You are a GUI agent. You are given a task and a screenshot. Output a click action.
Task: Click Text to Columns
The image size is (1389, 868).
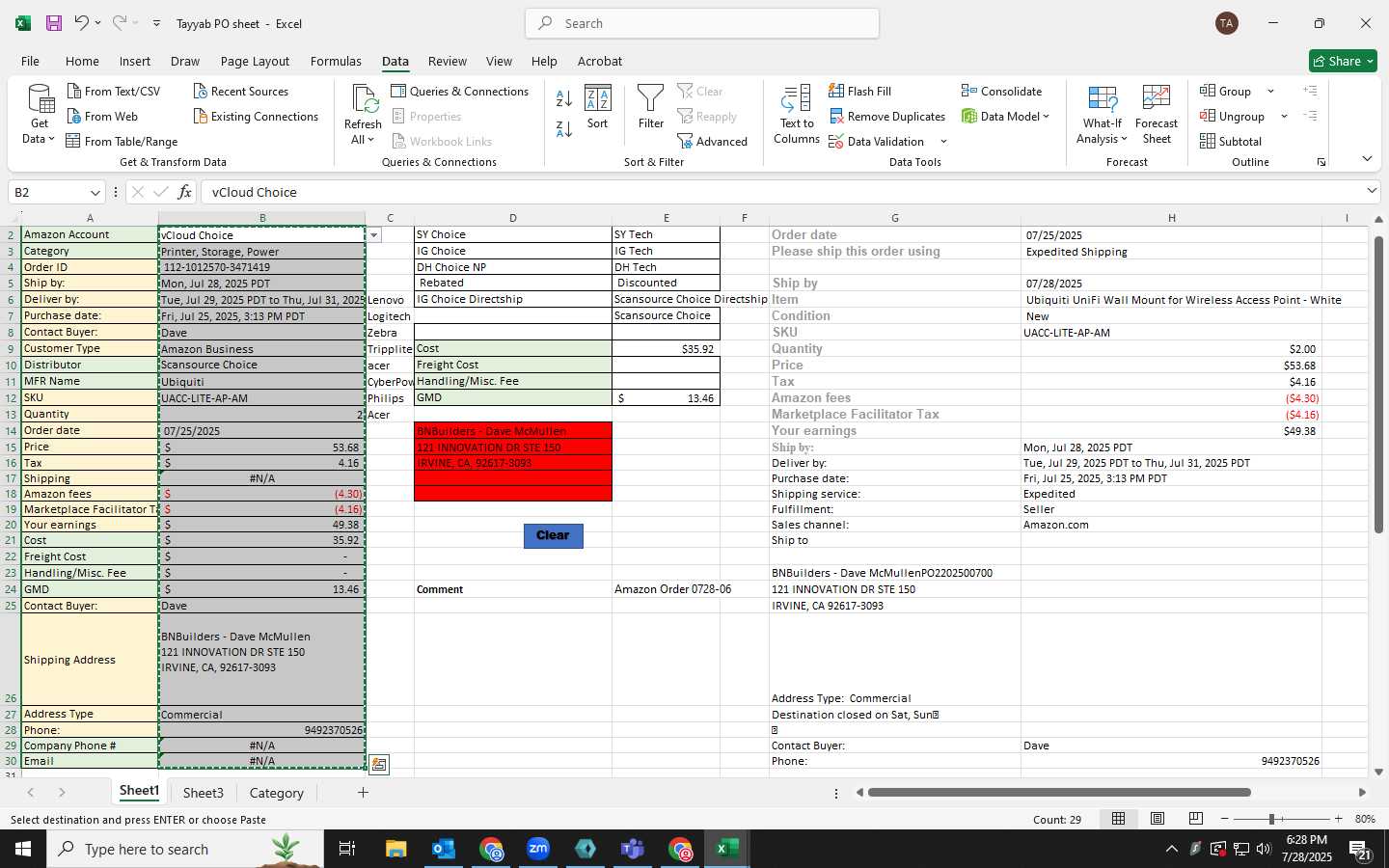pos(797,115)
